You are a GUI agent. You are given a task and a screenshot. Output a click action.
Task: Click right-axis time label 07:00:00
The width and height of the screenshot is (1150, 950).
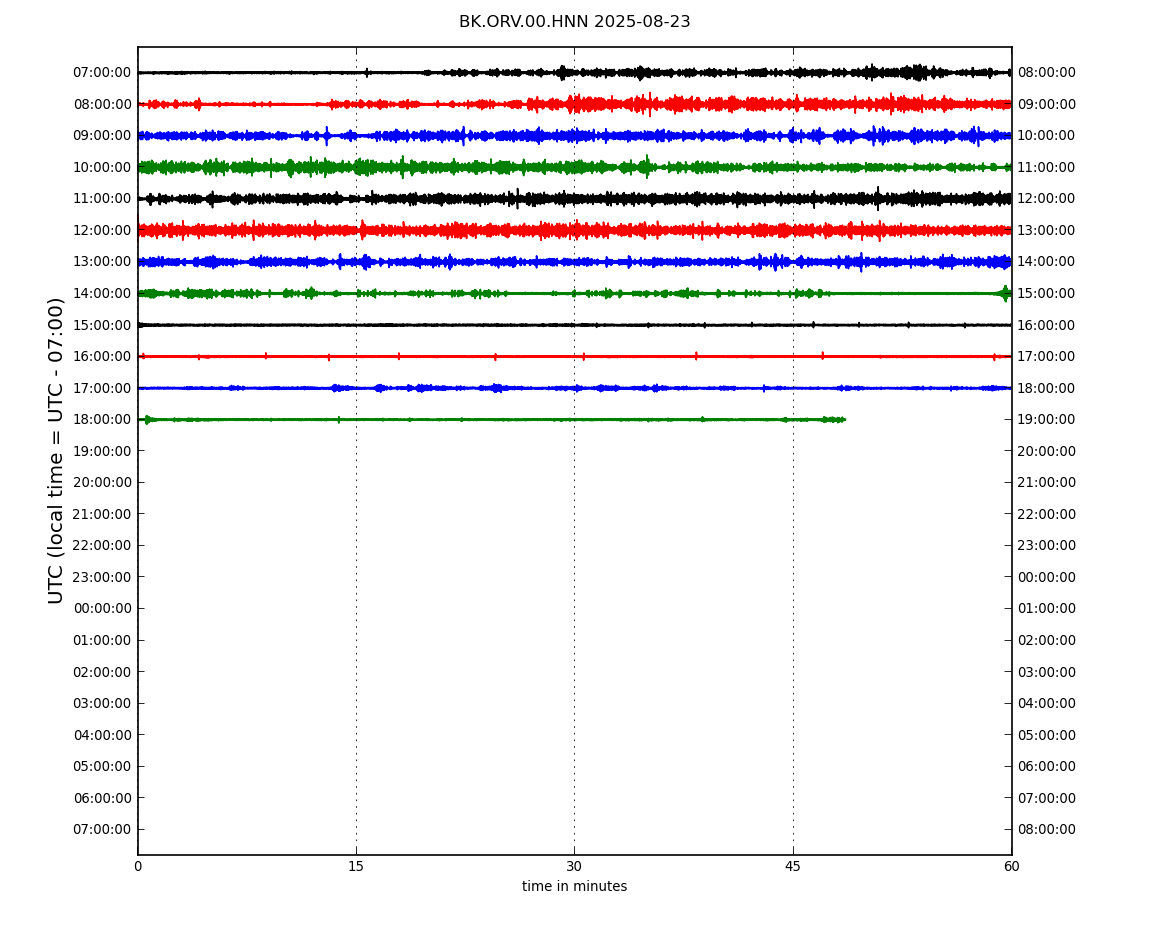coord(1047,798)
